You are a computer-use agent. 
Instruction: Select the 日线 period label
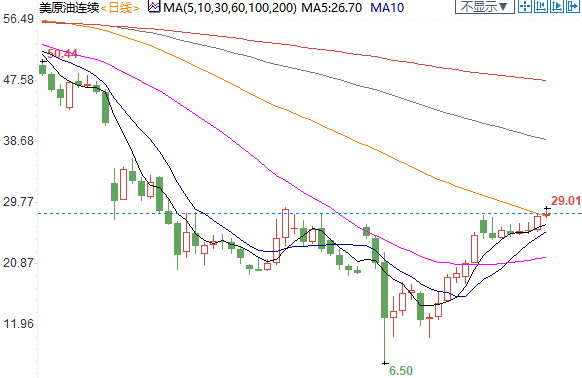coord(120,8)
